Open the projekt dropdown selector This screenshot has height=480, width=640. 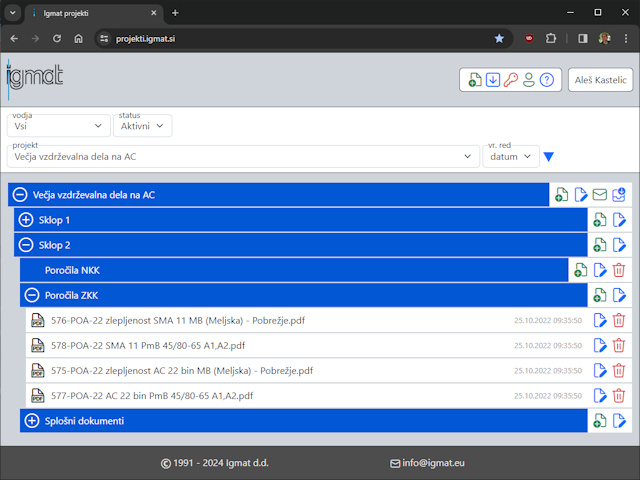(243, 156)
